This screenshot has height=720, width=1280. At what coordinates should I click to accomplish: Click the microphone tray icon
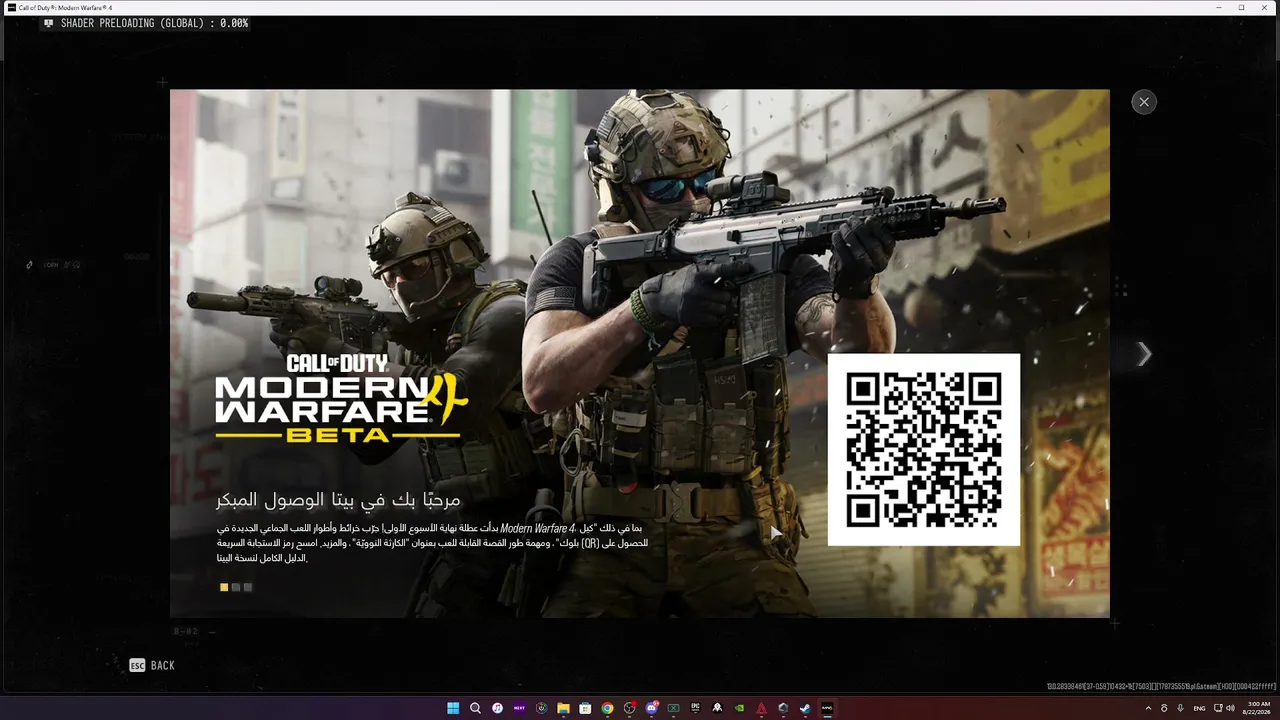(x=1181, y=708)
